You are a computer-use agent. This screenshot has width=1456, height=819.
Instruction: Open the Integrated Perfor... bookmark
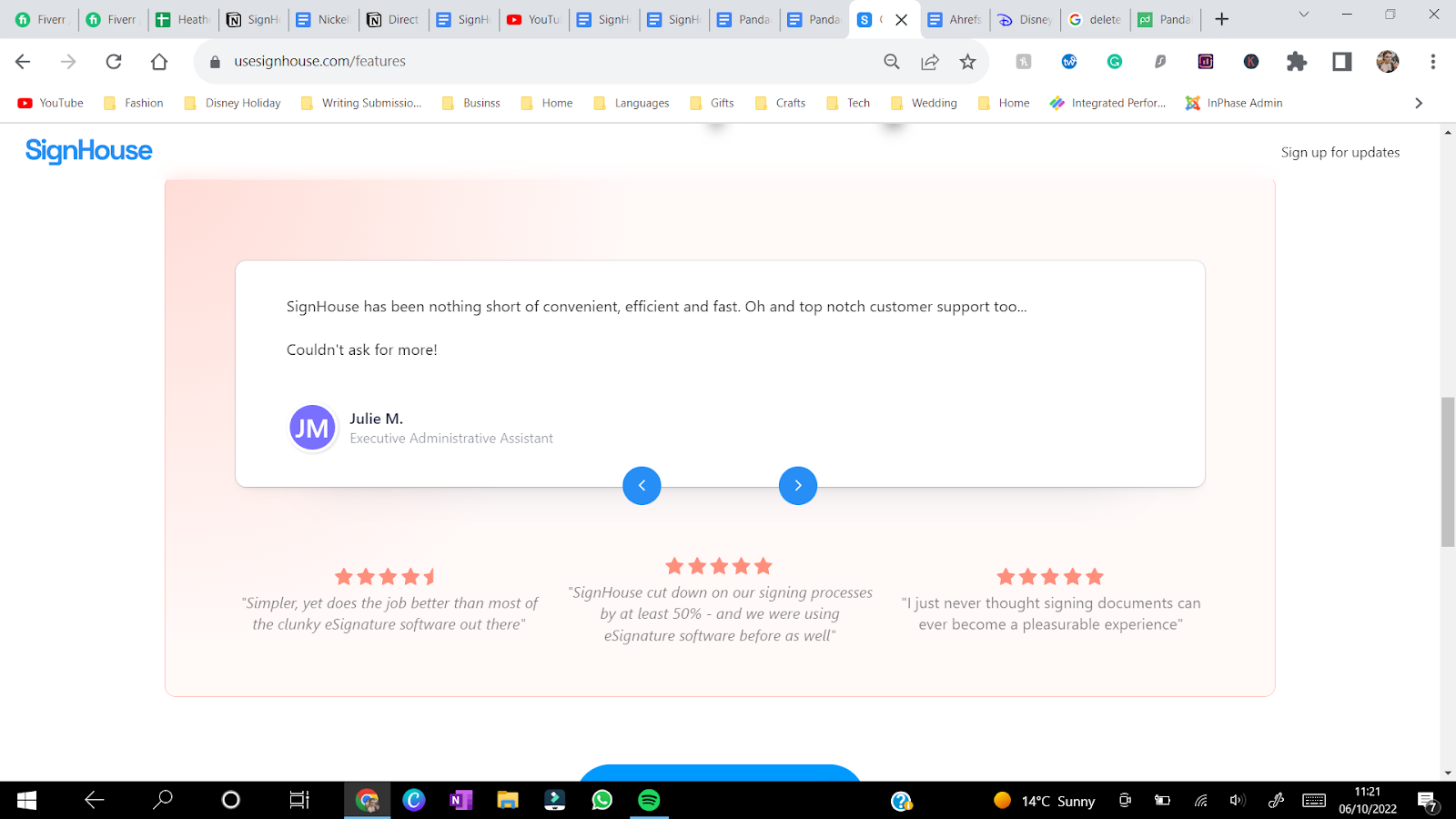click(1107, 103)
